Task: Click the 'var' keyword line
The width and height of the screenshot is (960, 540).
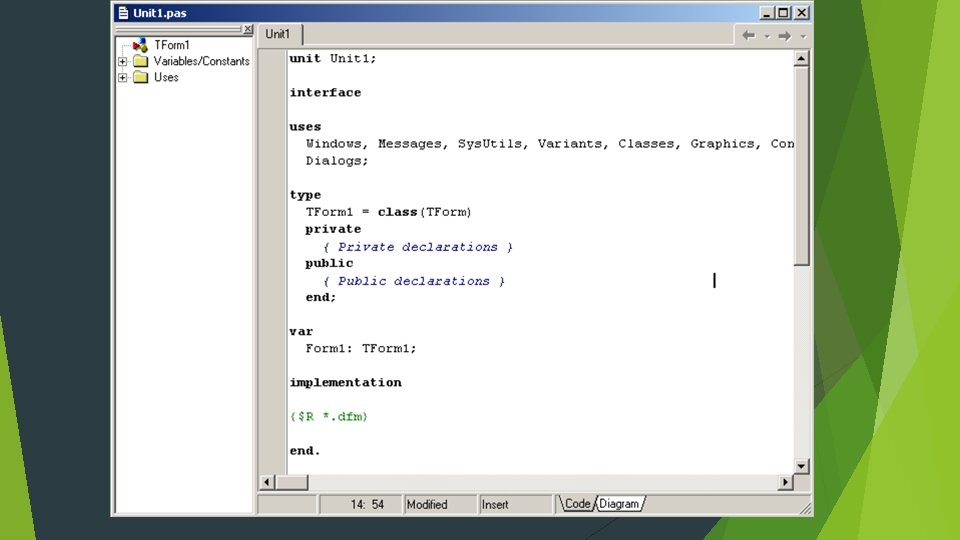Action: click(x=301, y=332)
